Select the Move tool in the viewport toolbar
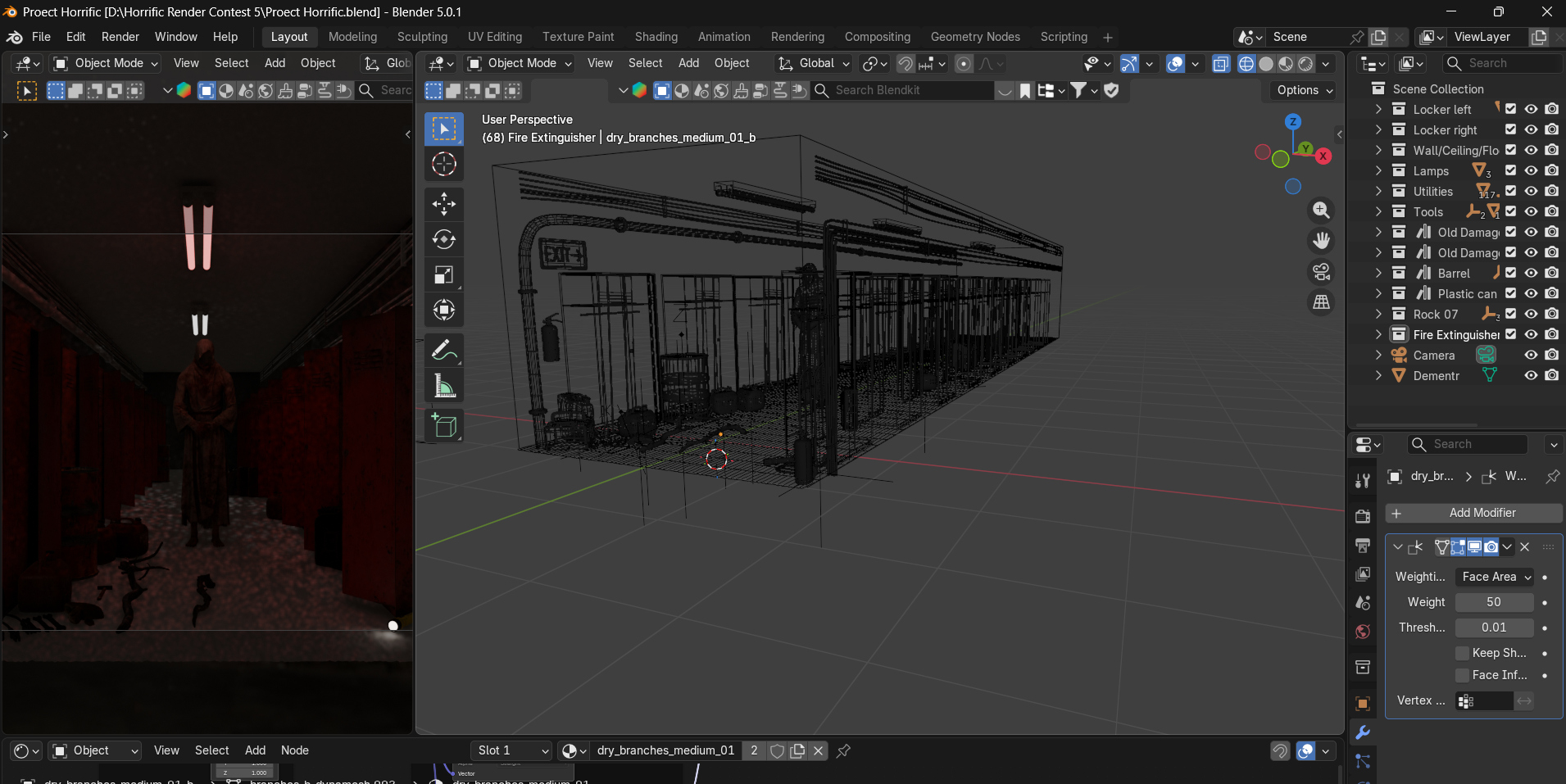This screenshot has height=784, width=1566. [444, 203]
